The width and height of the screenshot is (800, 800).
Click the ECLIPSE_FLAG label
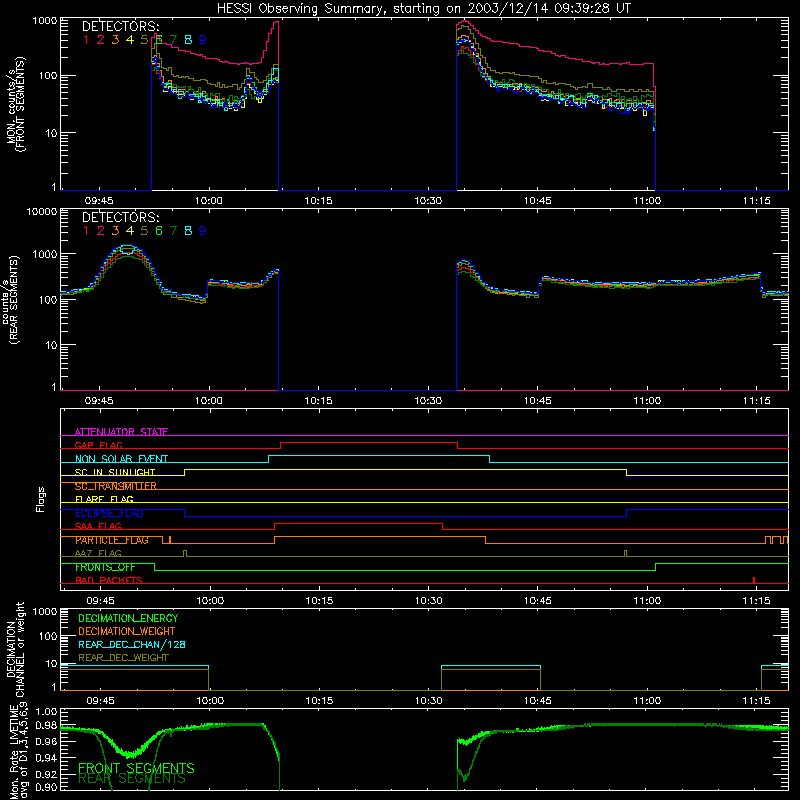(109, 513)
